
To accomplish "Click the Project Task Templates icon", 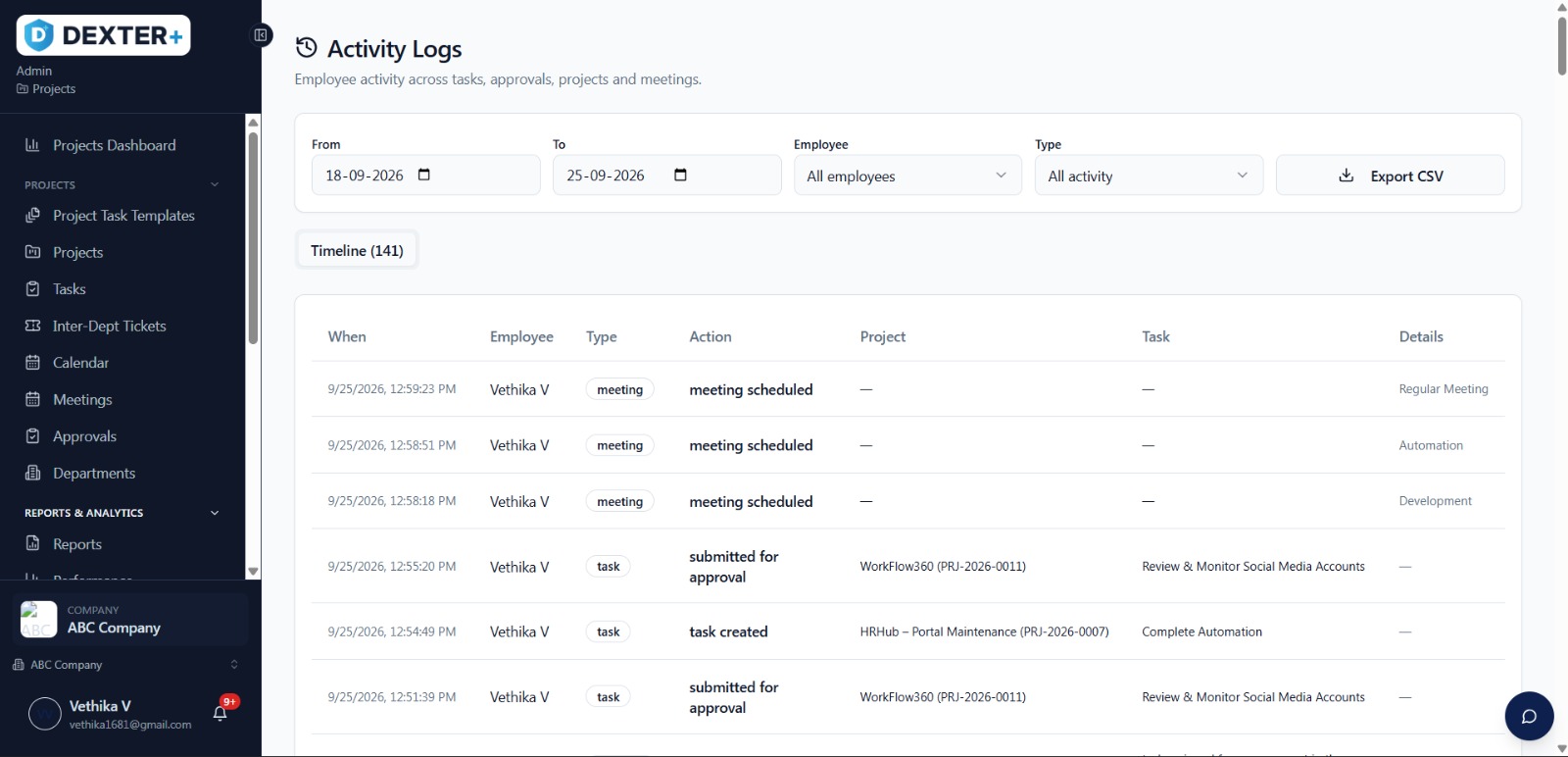I will [x=32, y=216].
